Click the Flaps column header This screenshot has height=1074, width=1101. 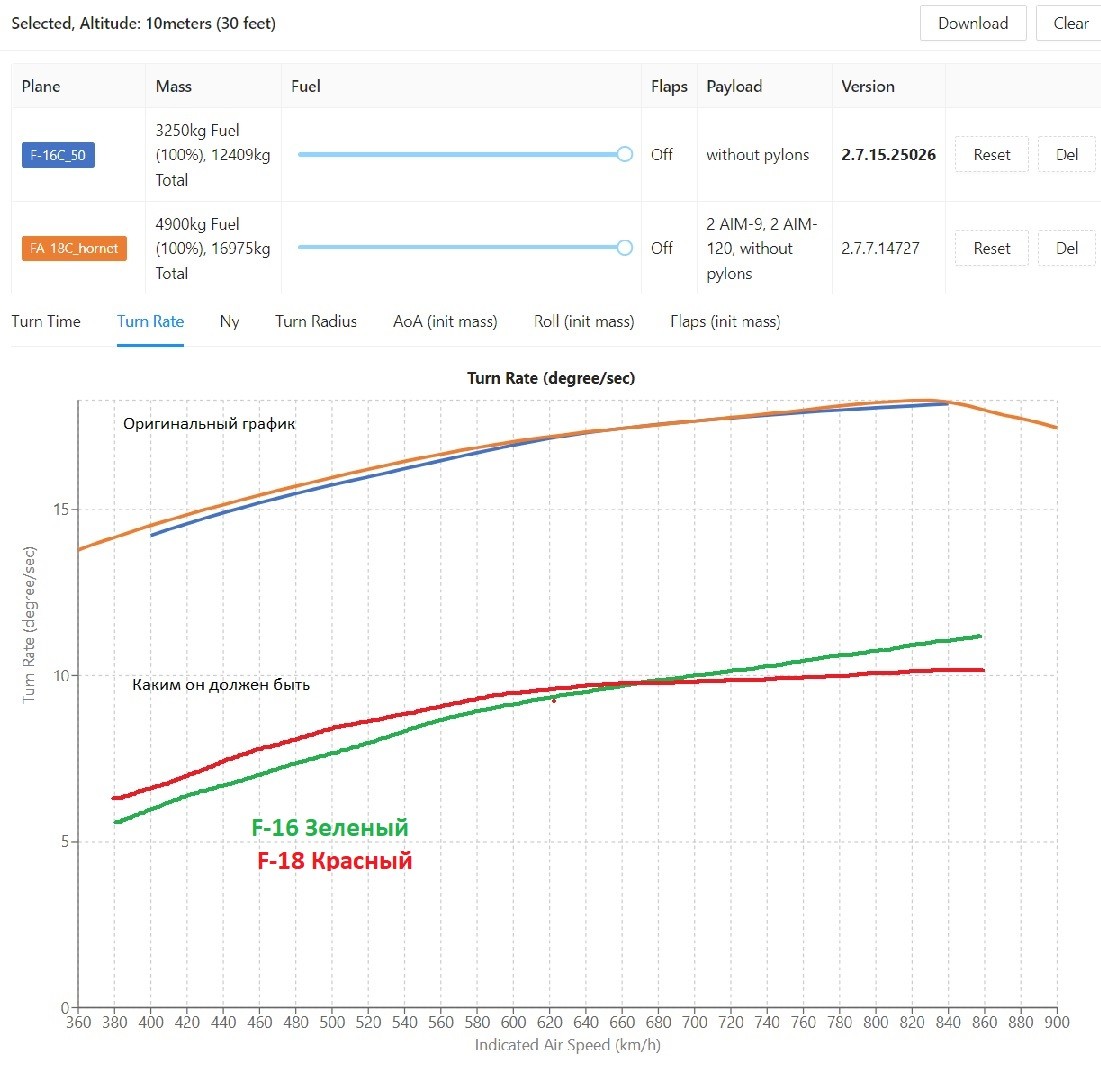pyautogui.click(x=669, y=86)
